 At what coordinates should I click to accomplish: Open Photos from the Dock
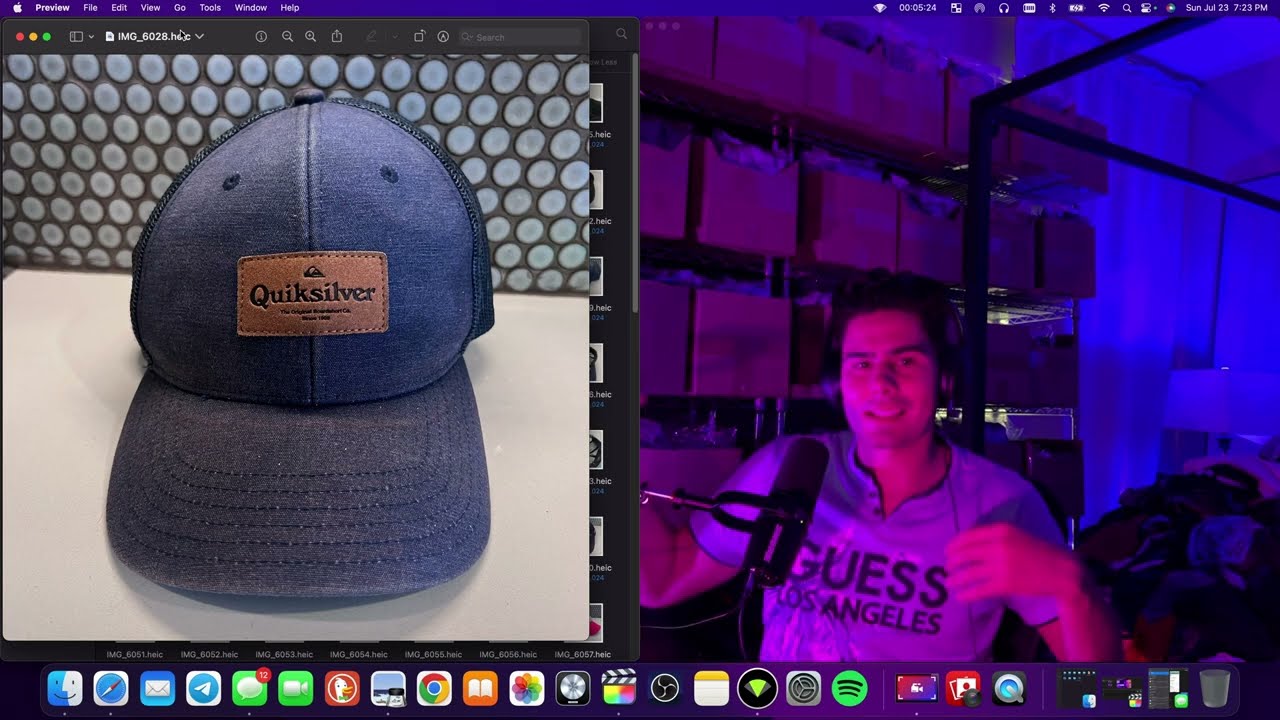point(526,688)
